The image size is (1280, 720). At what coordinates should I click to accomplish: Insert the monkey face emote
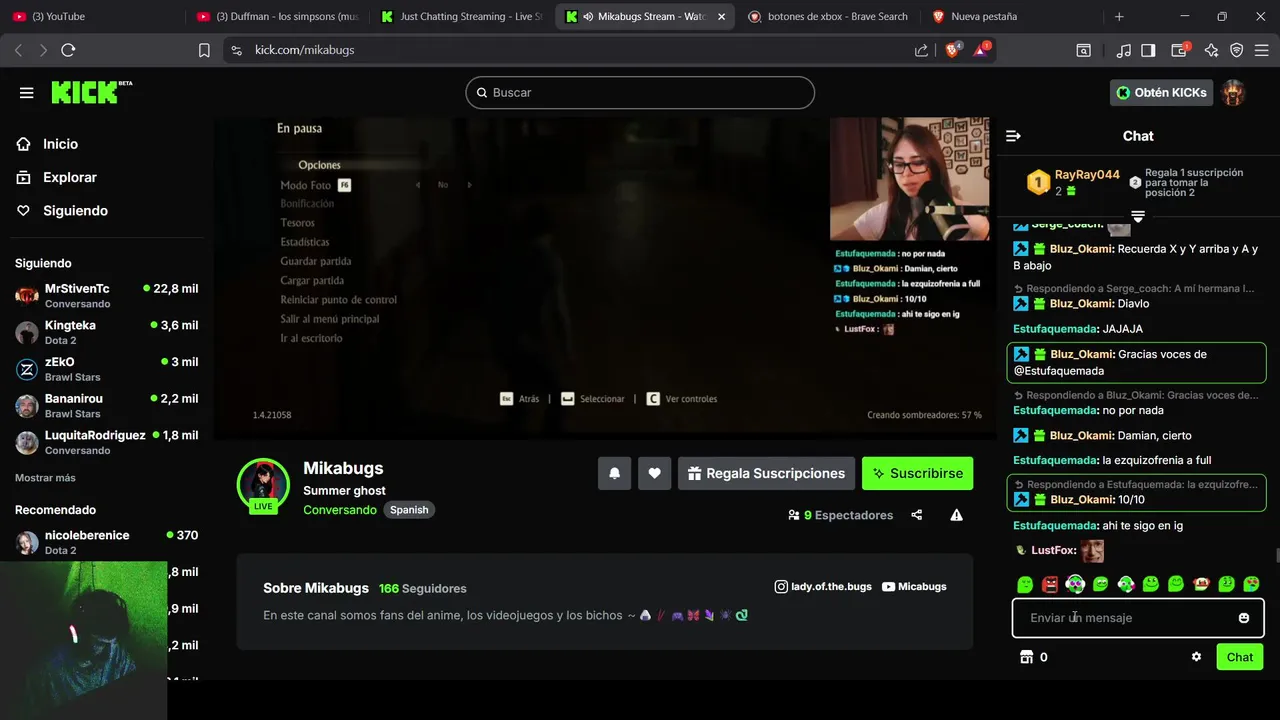tap(1201, 584)
